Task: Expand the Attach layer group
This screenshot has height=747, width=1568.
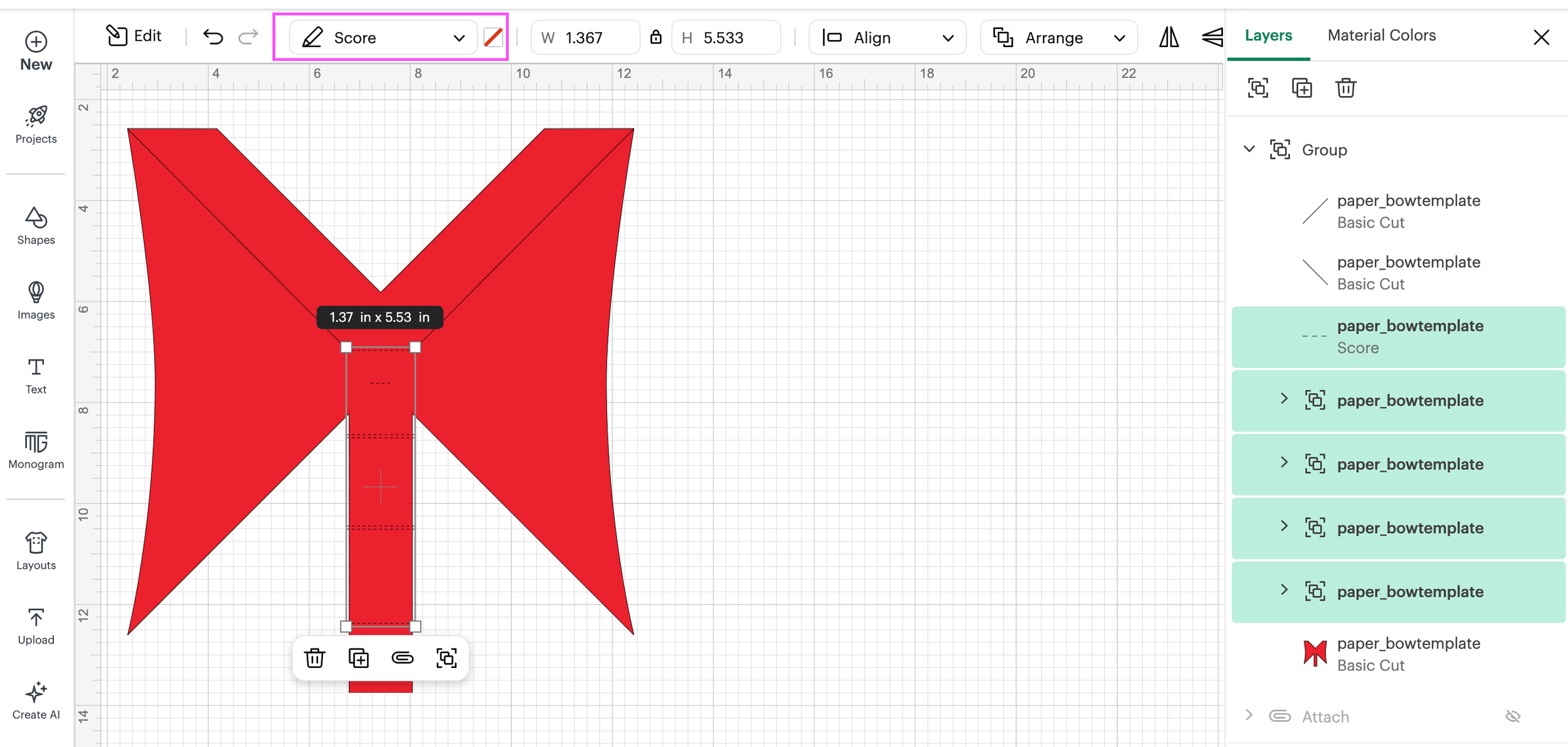Action: click(x=1249, y=716)
